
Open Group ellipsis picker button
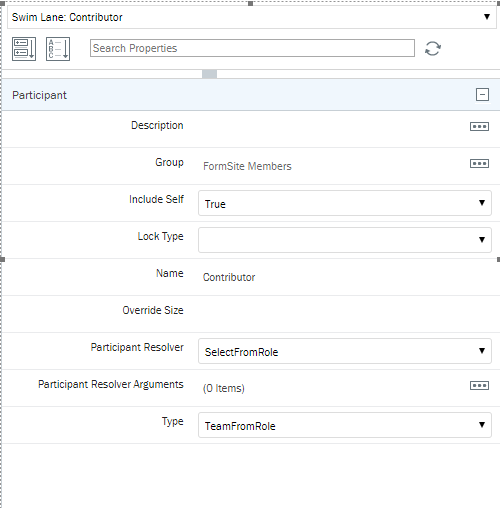[479, 164]
